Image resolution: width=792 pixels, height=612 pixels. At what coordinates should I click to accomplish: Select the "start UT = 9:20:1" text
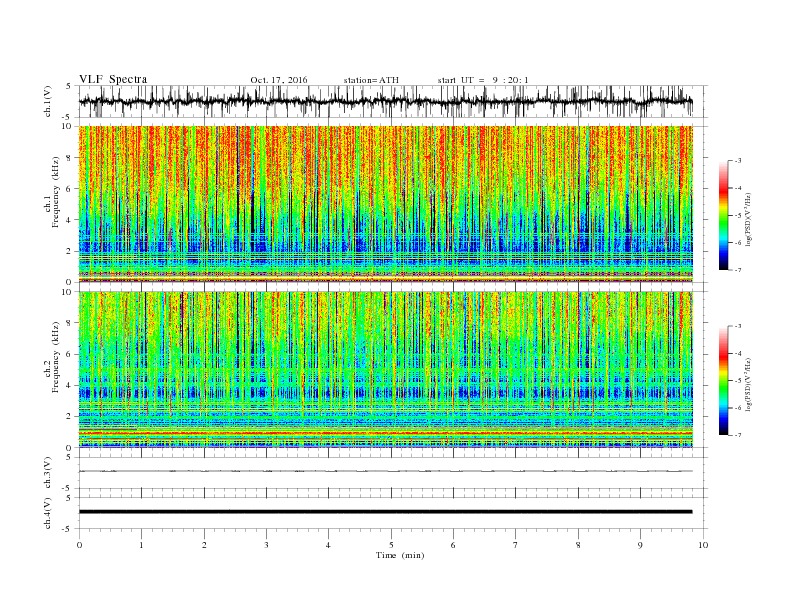click(483, 80)
